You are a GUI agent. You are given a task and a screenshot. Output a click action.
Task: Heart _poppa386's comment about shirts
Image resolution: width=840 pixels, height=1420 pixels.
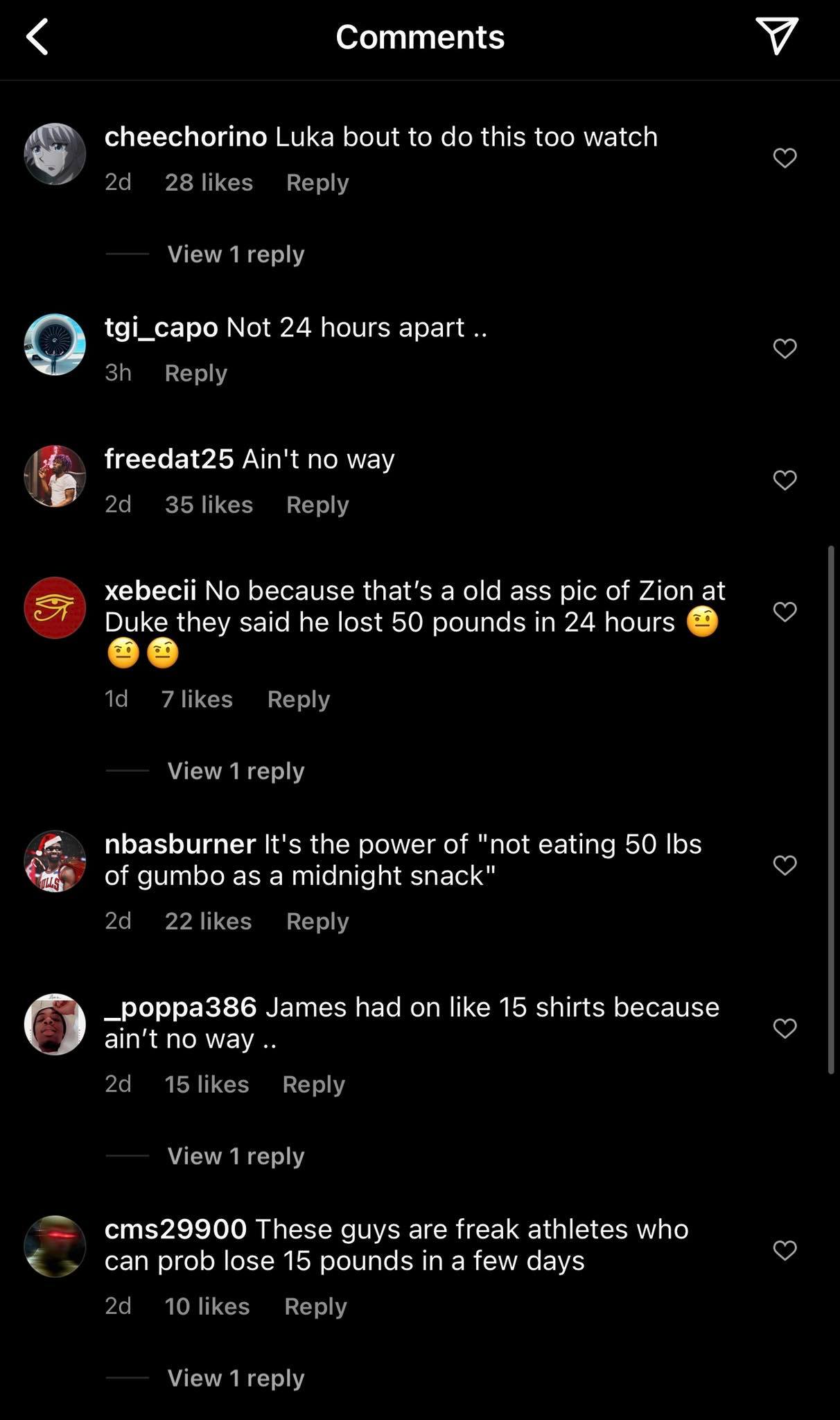click(x=785, y=1028)
